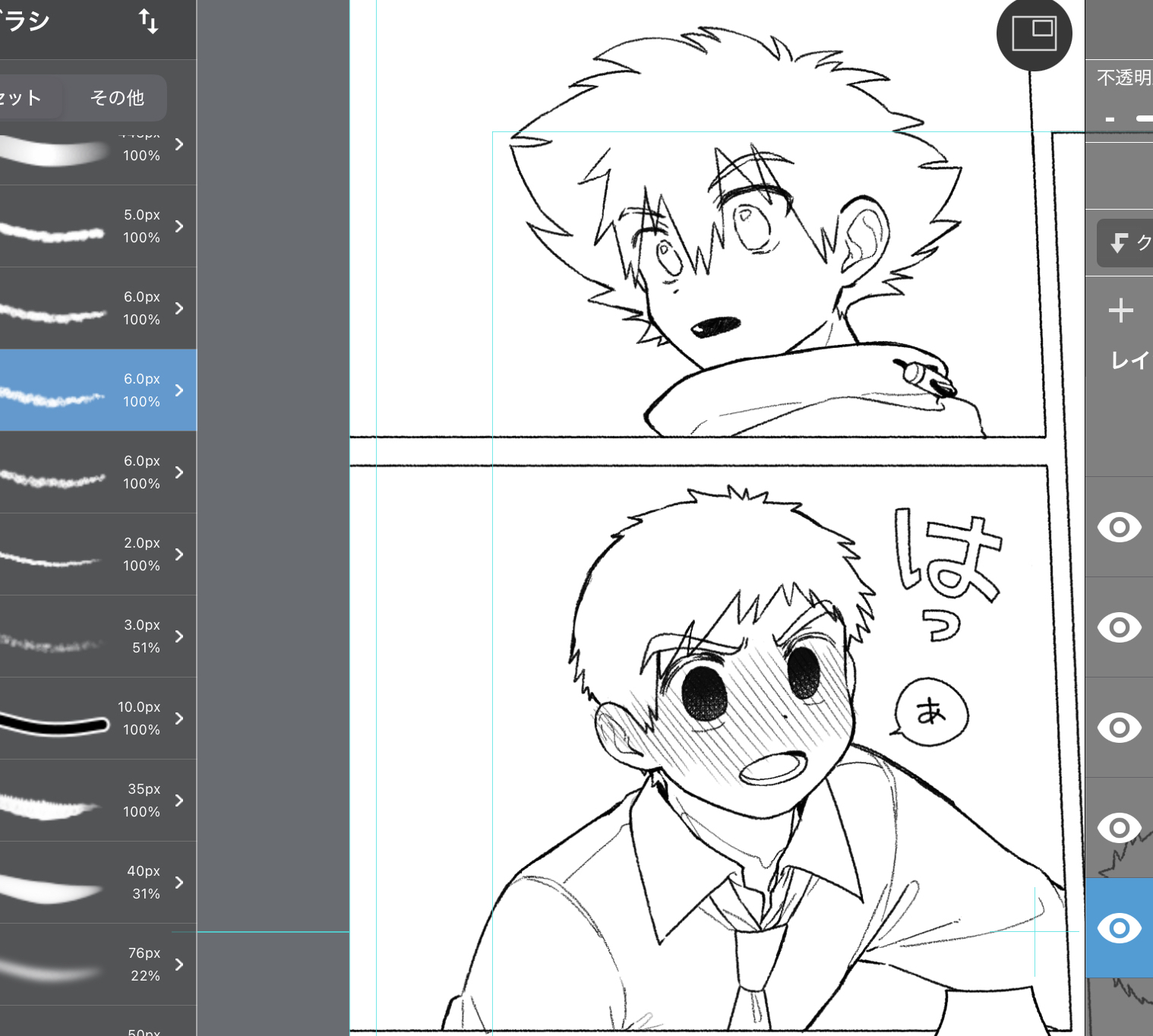Tap the あ speech bubble on canvas

click(931, 712)
